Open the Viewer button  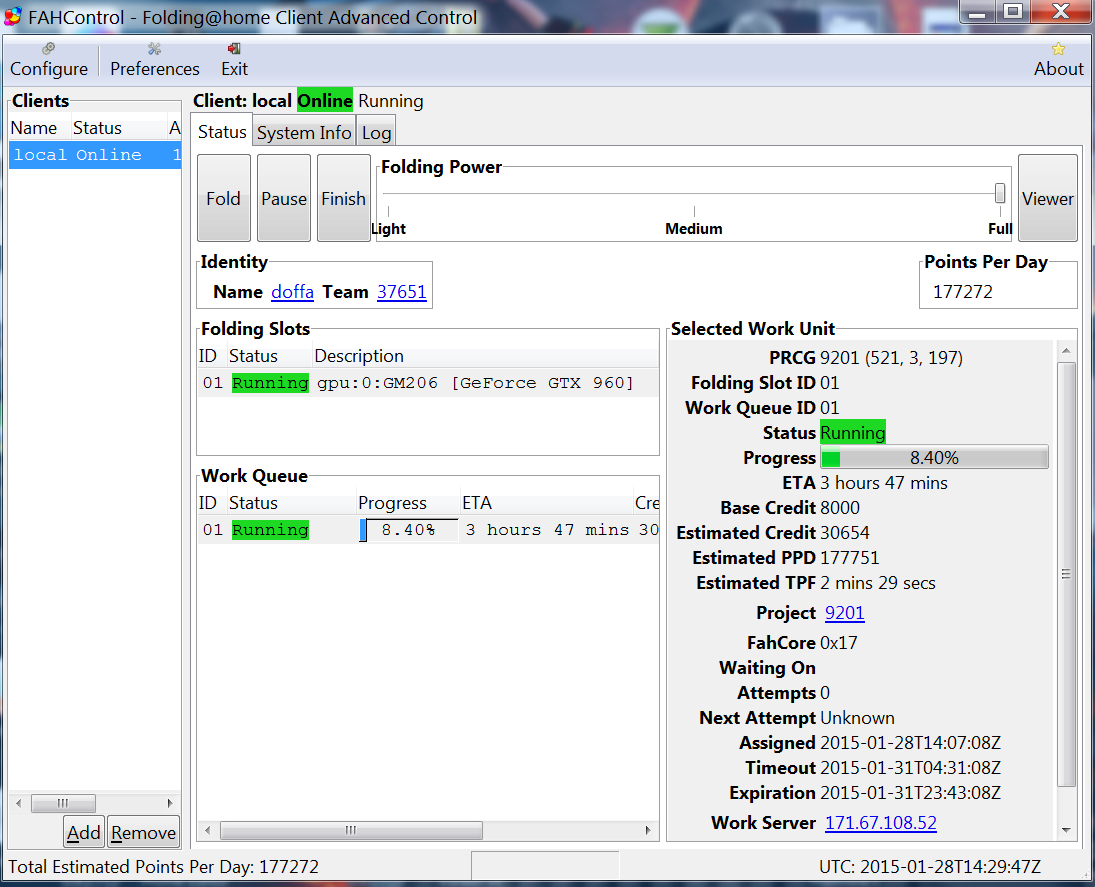pyautogui.click(x=1048, y=198)
